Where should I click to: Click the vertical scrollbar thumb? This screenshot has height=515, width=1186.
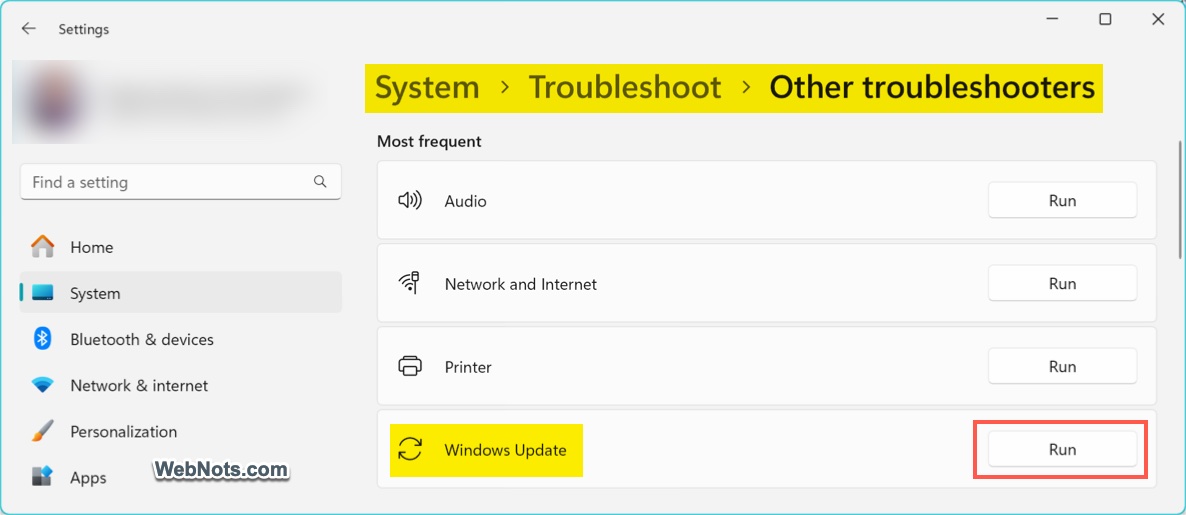tap(1181, 199)
